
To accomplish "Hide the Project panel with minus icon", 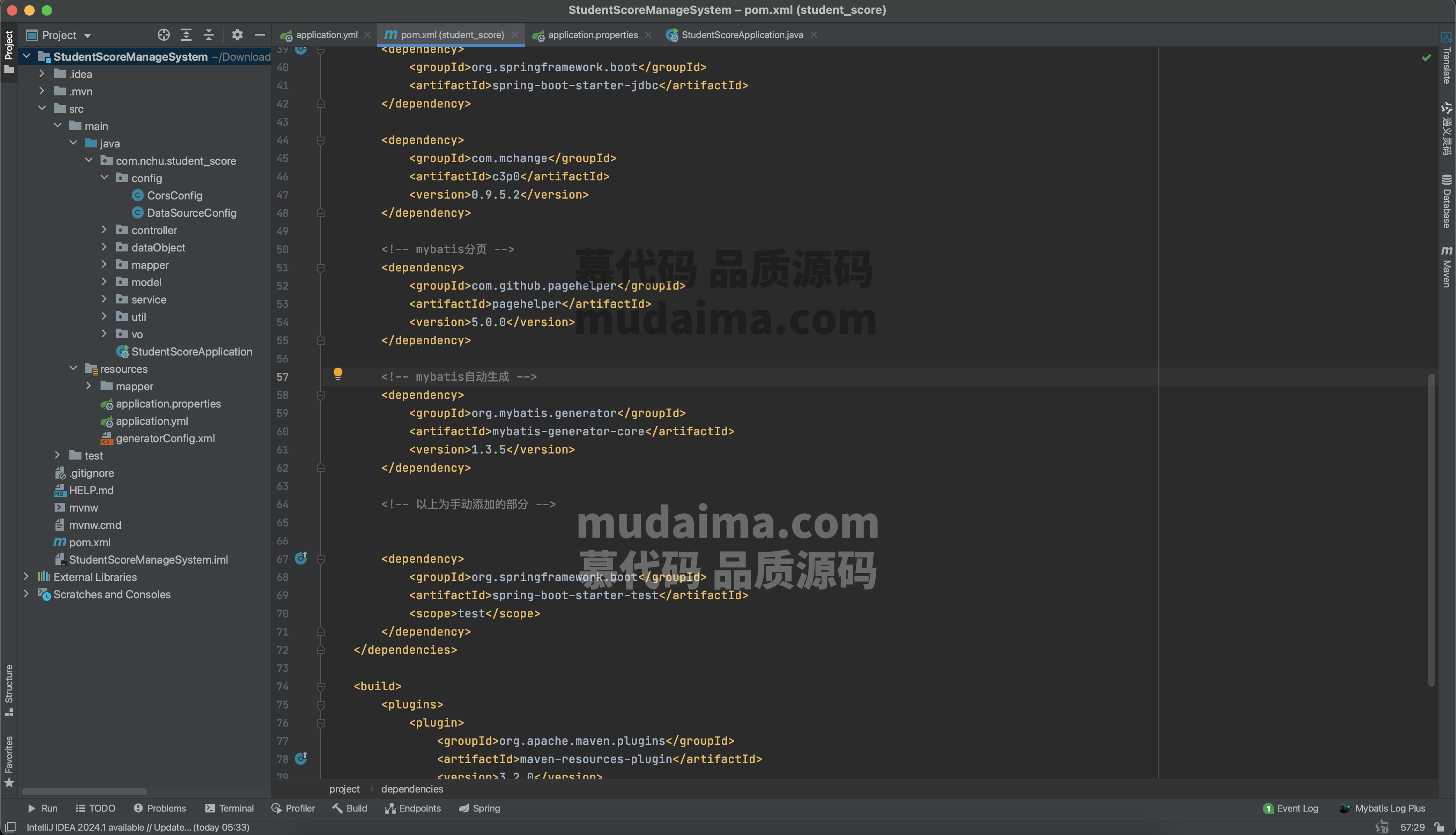I will coord(260,35).
